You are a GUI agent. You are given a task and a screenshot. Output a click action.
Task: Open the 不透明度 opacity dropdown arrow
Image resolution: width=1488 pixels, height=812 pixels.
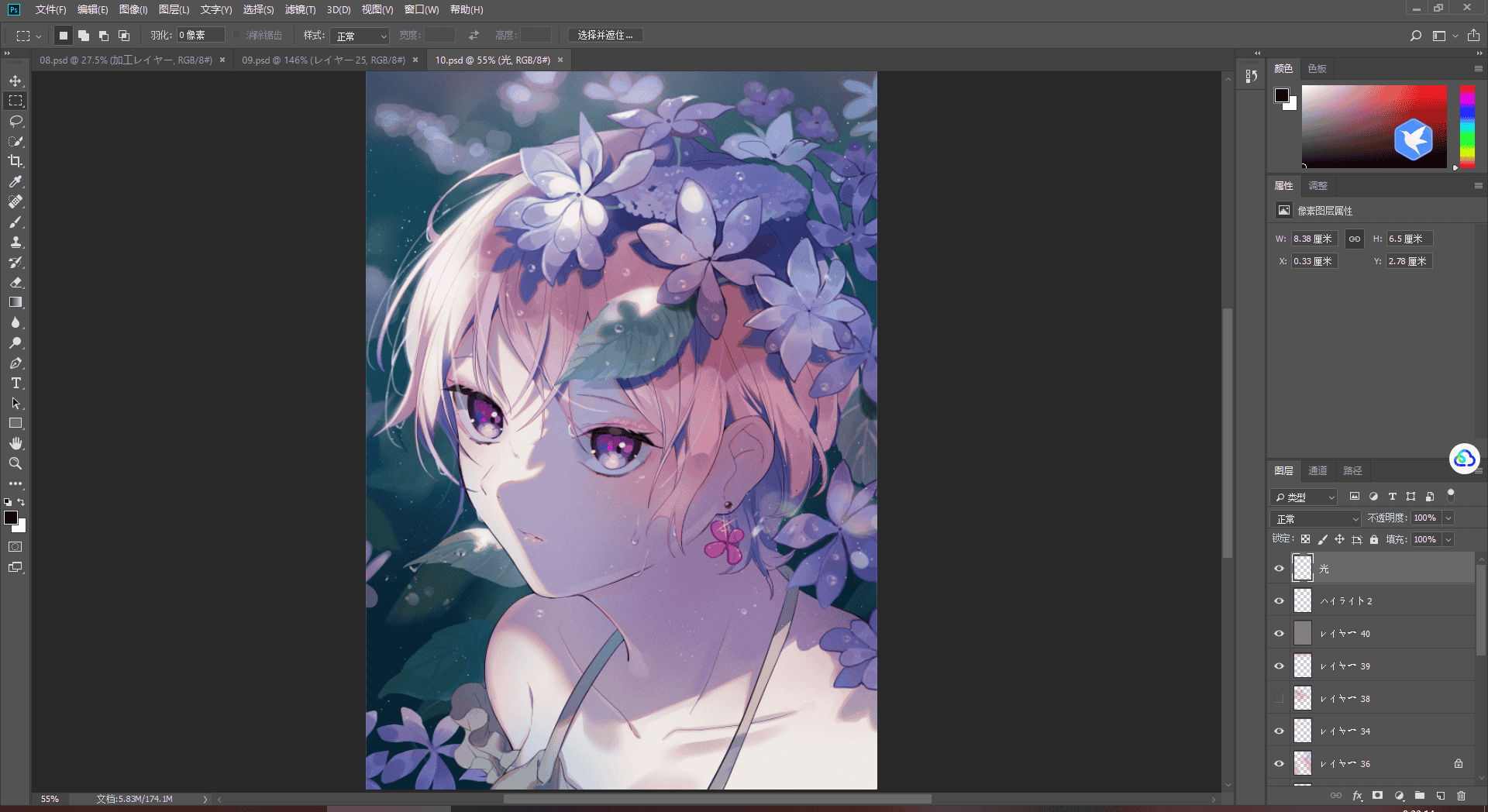coord(1448,518)
